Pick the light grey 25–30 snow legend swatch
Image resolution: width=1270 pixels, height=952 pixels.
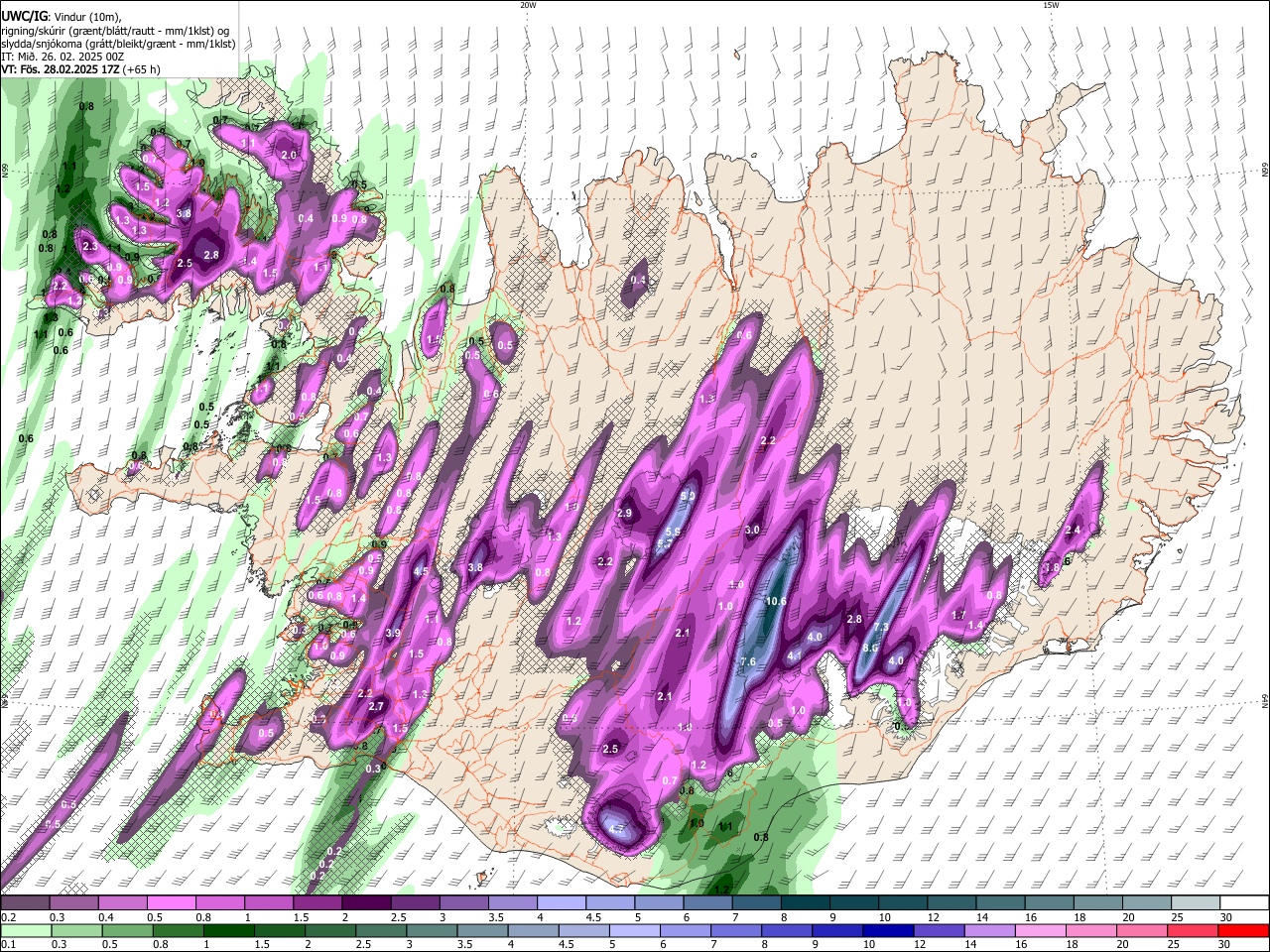coord(1195,903)
